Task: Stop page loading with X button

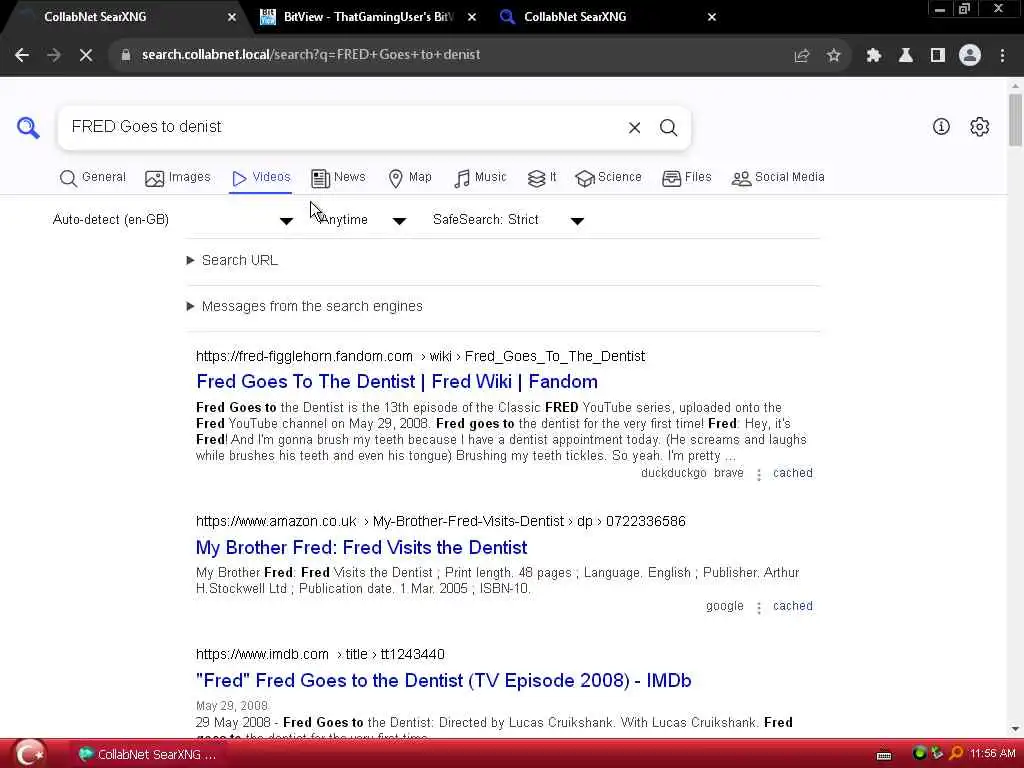Action: (86, 55)
